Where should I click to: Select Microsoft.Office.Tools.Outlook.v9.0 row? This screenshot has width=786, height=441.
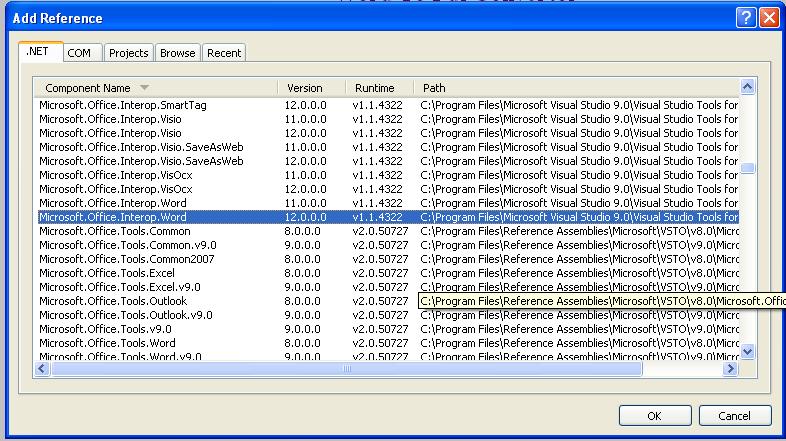click(x=387, y=315)
